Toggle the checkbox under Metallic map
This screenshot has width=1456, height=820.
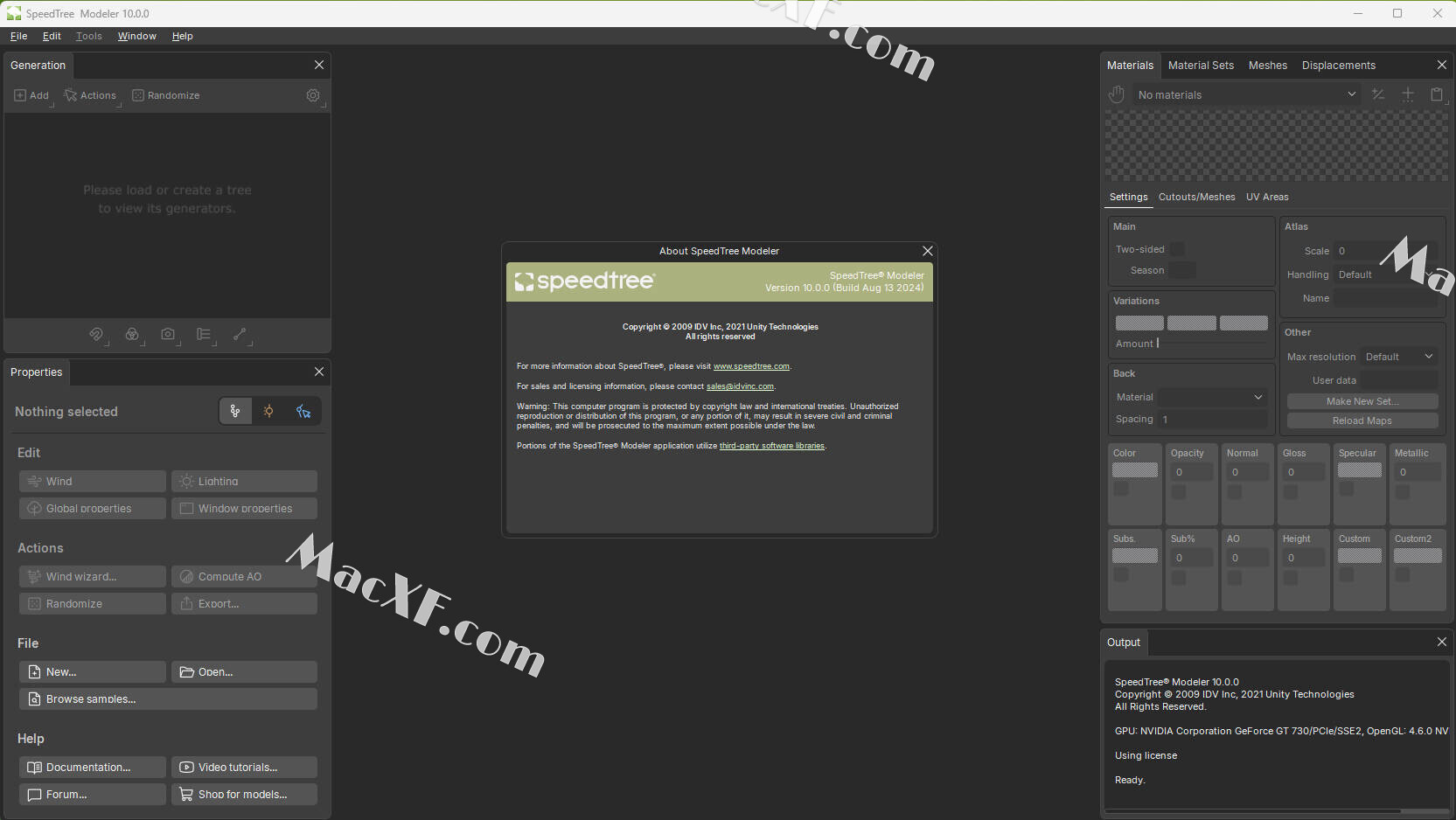click(1403, 492)
